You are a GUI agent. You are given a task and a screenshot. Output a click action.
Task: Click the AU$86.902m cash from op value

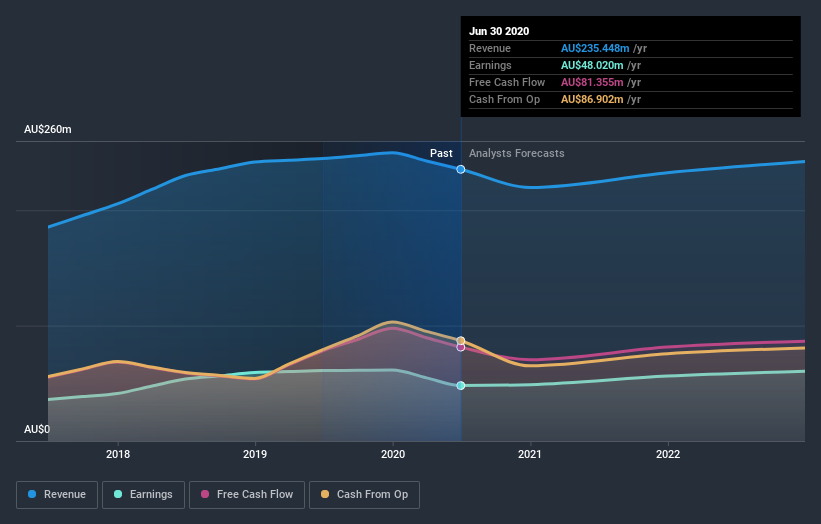(x=592, y=99)
